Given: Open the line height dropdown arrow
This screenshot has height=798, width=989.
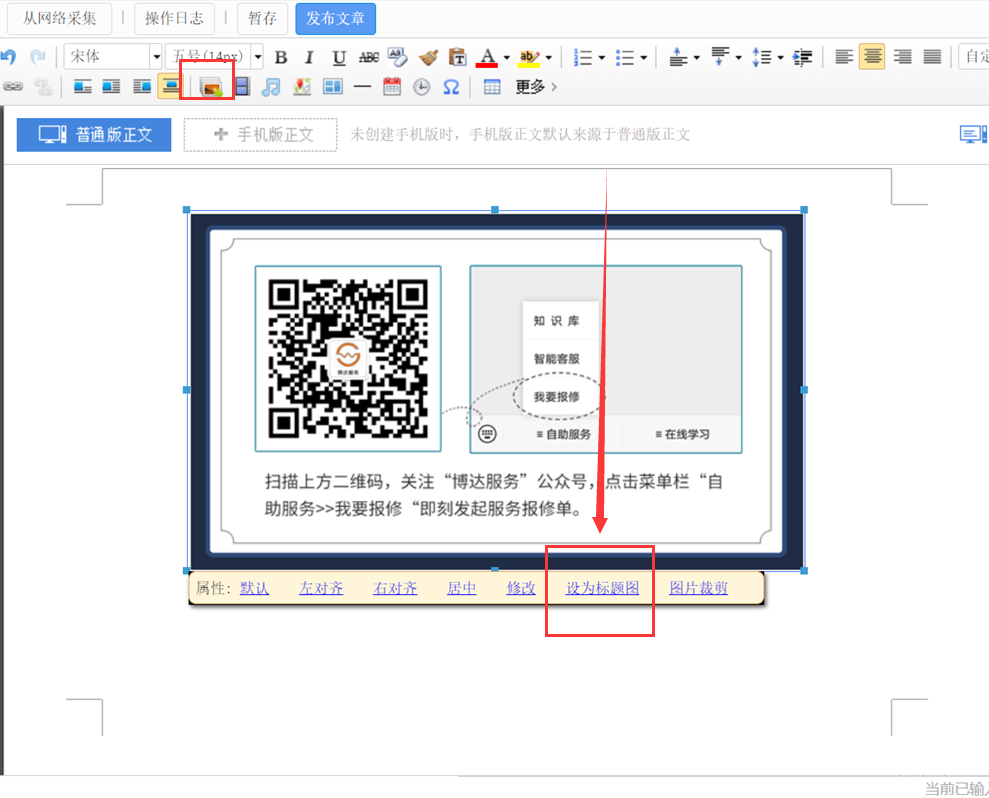Looking at the screenshot, I should [x=780, y=57].
